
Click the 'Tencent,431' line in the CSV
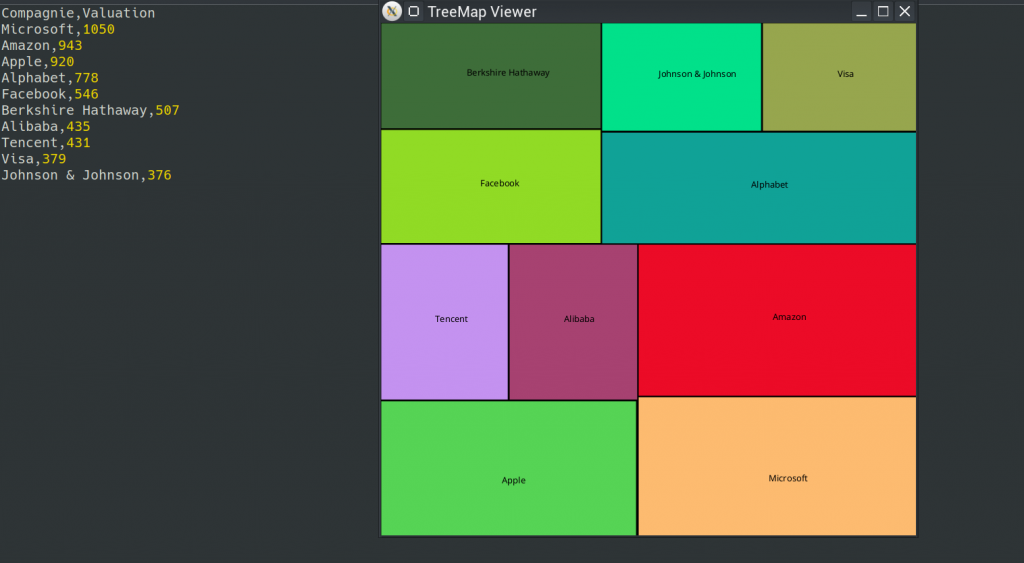click(x=45, y=142)
